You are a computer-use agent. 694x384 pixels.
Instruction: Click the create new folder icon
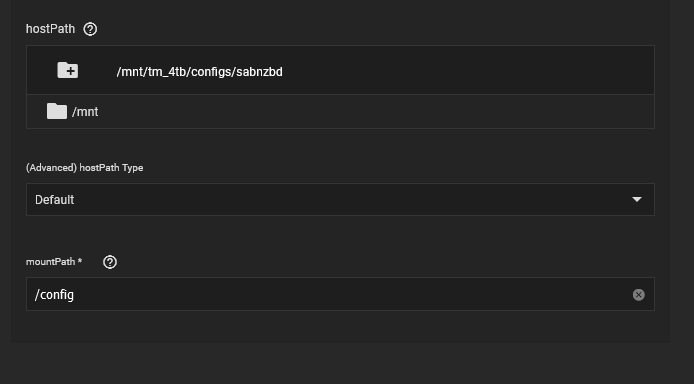(68, 70)
